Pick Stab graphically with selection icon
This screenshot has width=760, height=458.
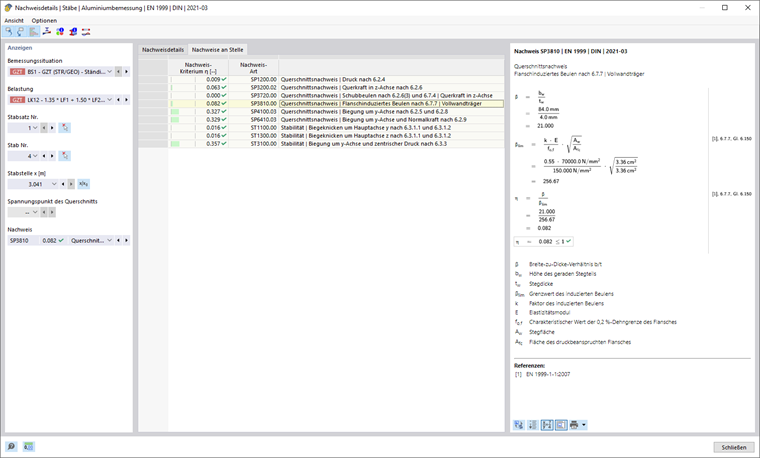pyautogui.click(x=65, y=156)
